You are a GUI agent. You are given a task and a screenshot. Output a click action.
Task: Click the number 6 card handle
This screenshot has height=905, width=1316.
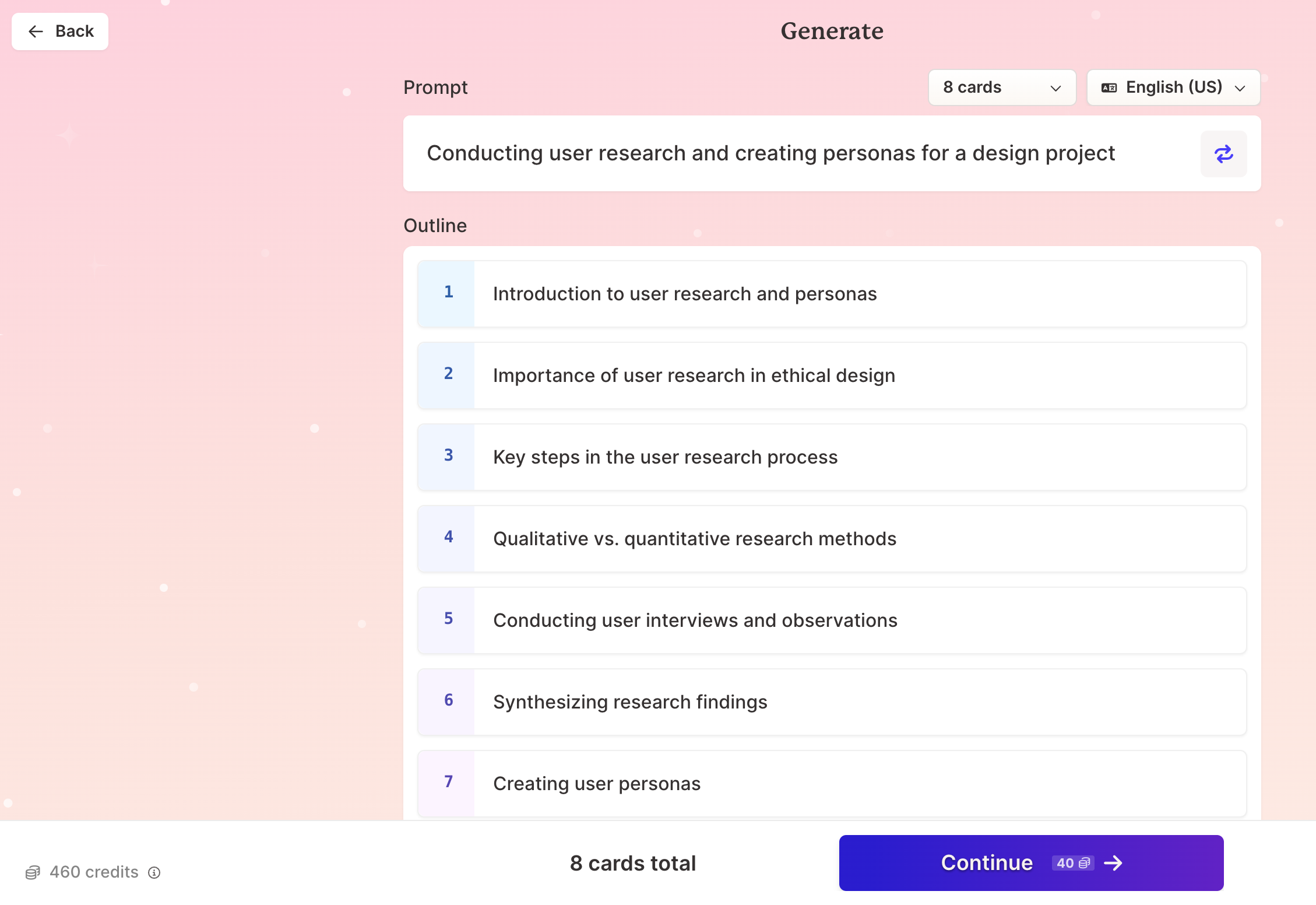446,702
